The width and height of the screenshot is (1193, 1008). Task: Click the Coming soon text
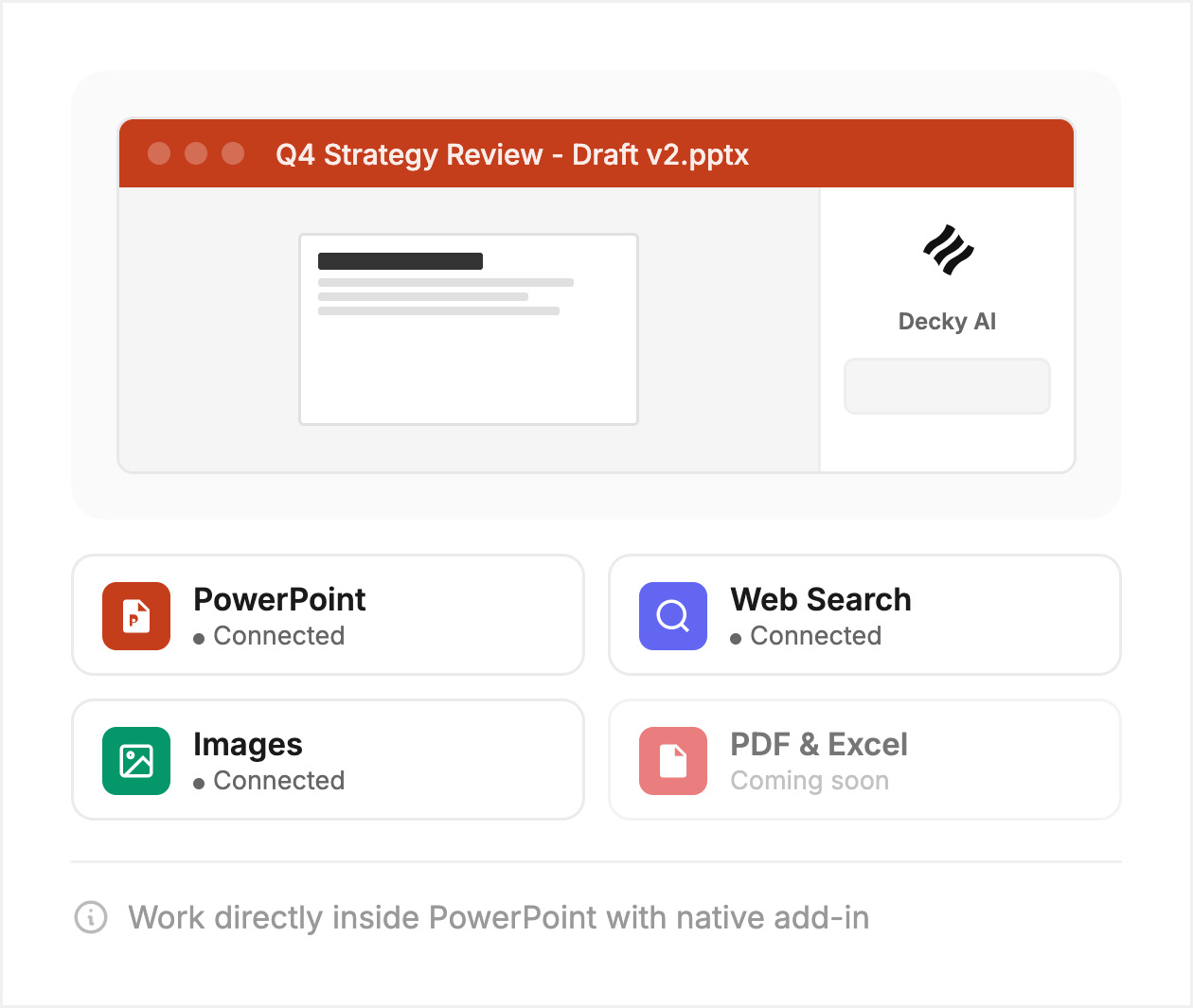coord(810,781)
